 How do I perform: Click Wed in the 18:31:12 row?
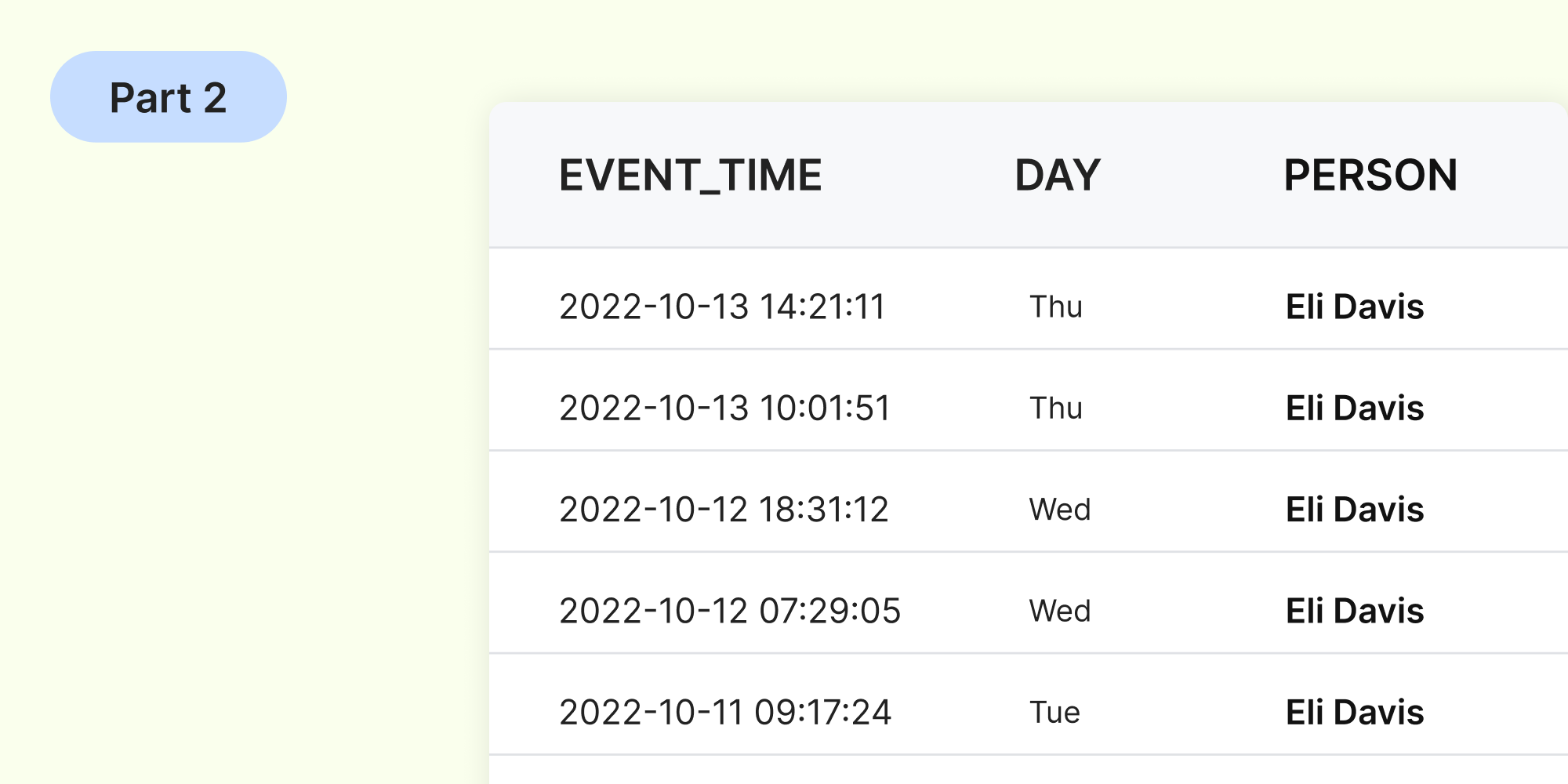(x=1060, y=510)
